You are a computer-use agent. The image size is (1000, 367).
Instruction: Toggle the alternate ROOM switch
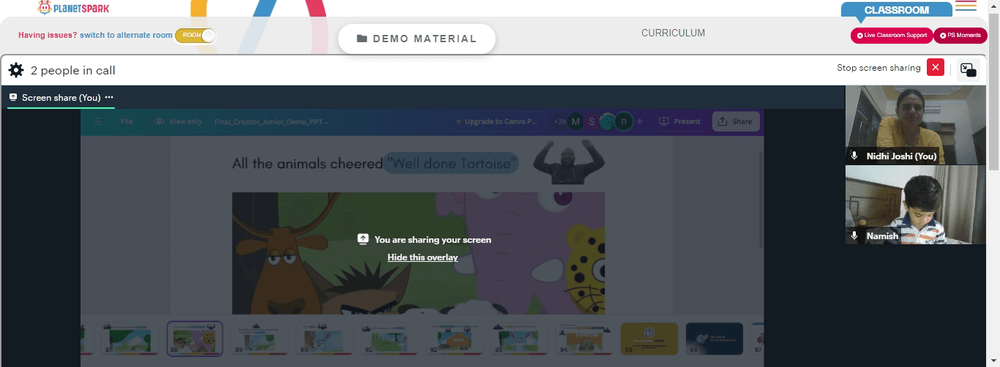point(195,35)
